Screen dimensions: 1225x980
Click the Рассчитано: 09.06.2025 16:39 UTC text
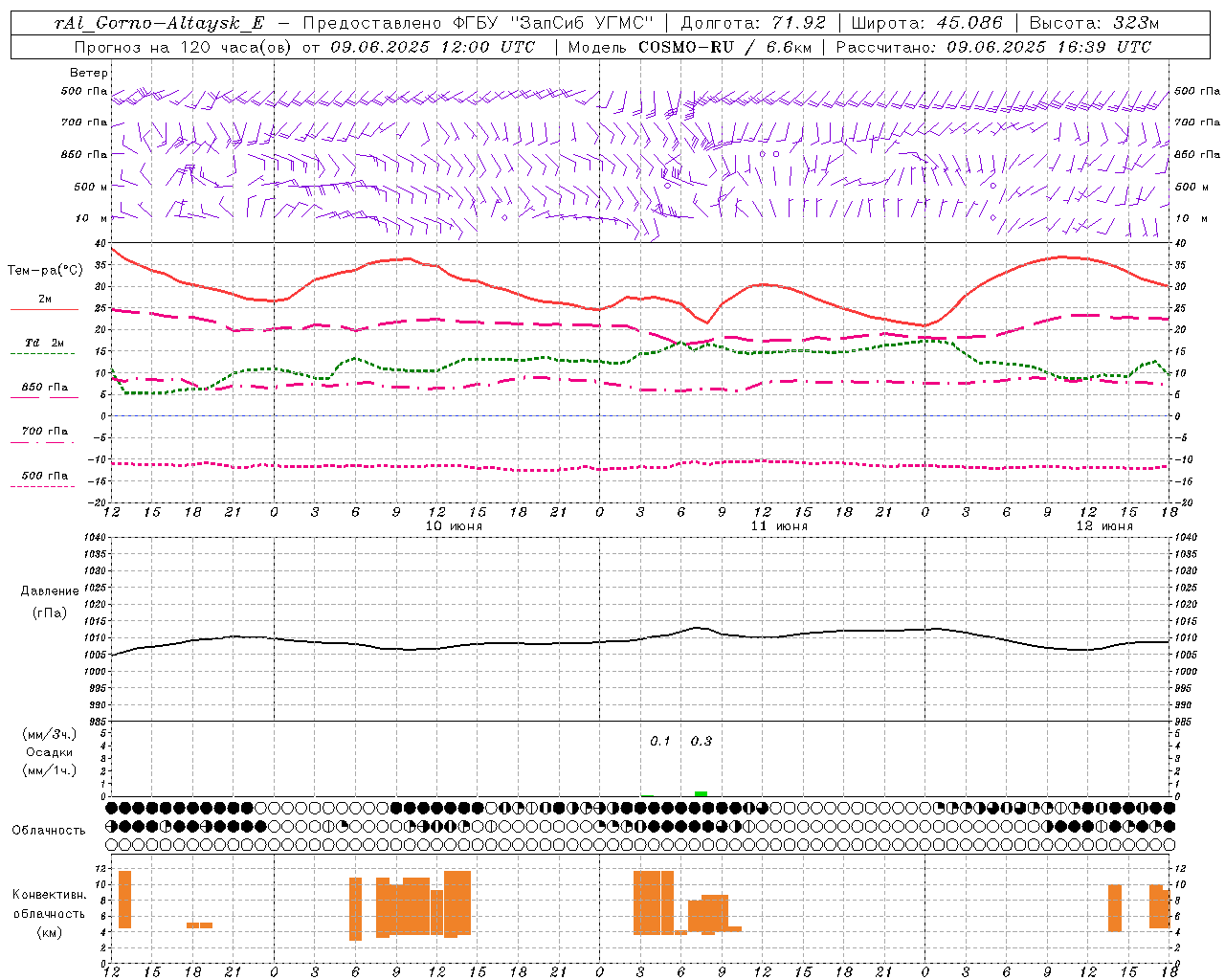pos(993,47)
